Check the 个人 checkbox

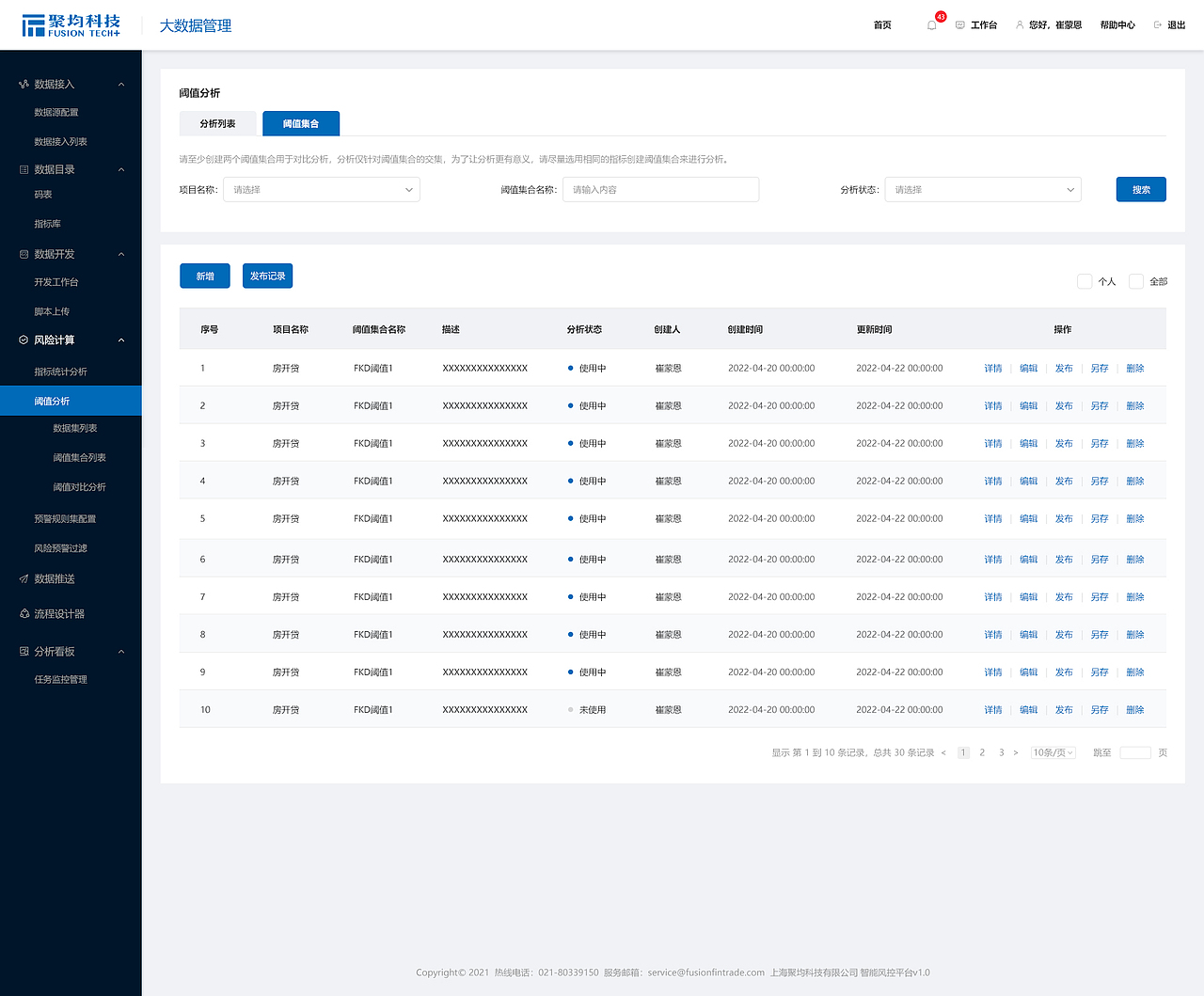[1085, 281]
